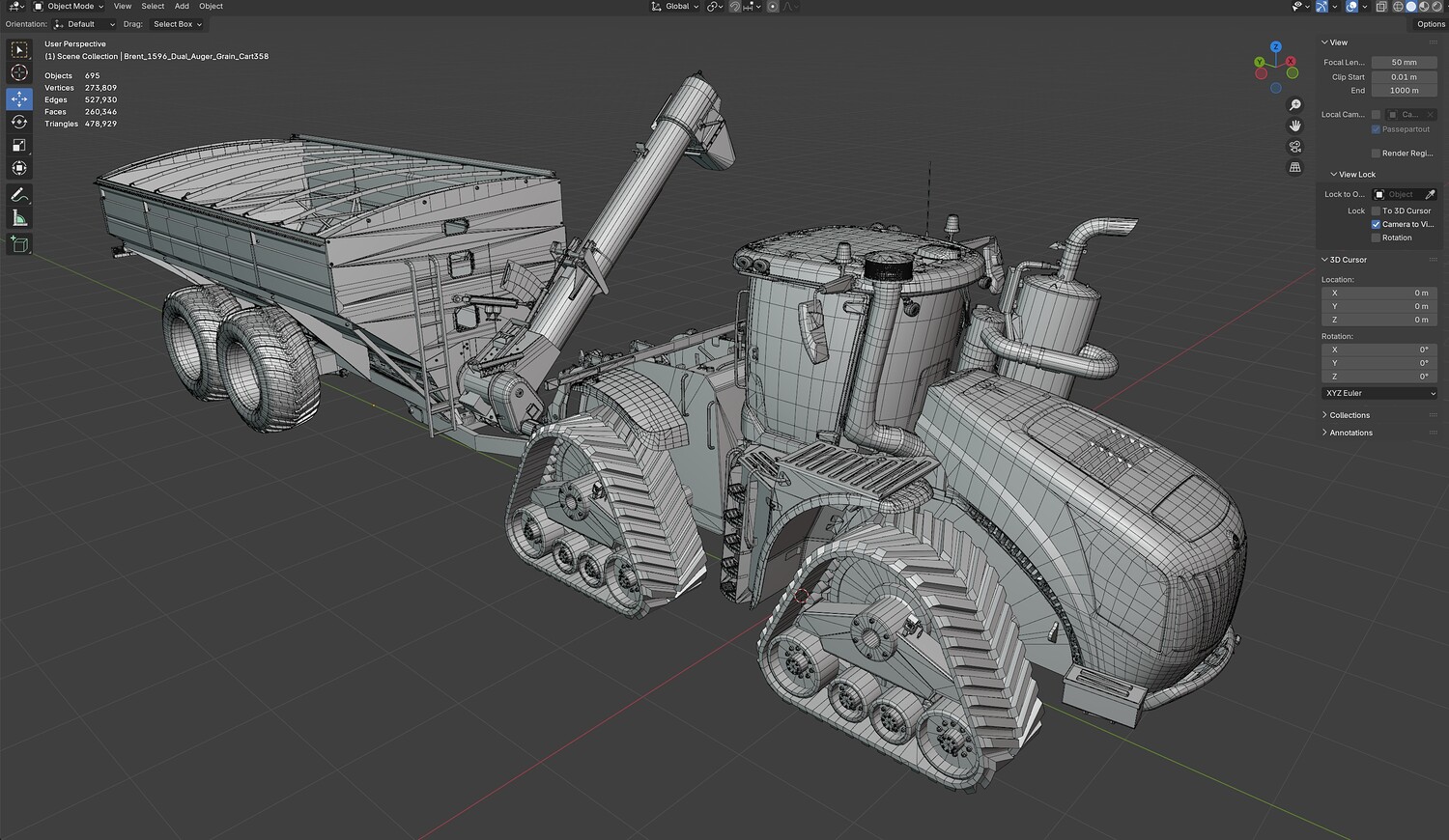This screenshot has height=840, width=1449.
Task: Enable Rotation lock checkbox
Action: [1376, 238]
